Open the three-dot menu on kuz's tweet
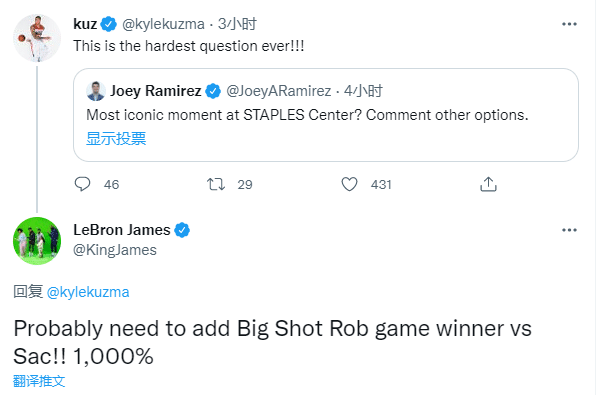The image size is (597, 395). point(569,24)
